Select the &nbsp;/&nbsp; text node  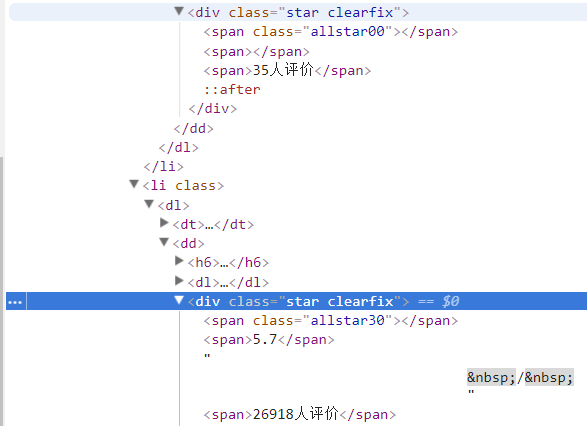pos(520,377)
